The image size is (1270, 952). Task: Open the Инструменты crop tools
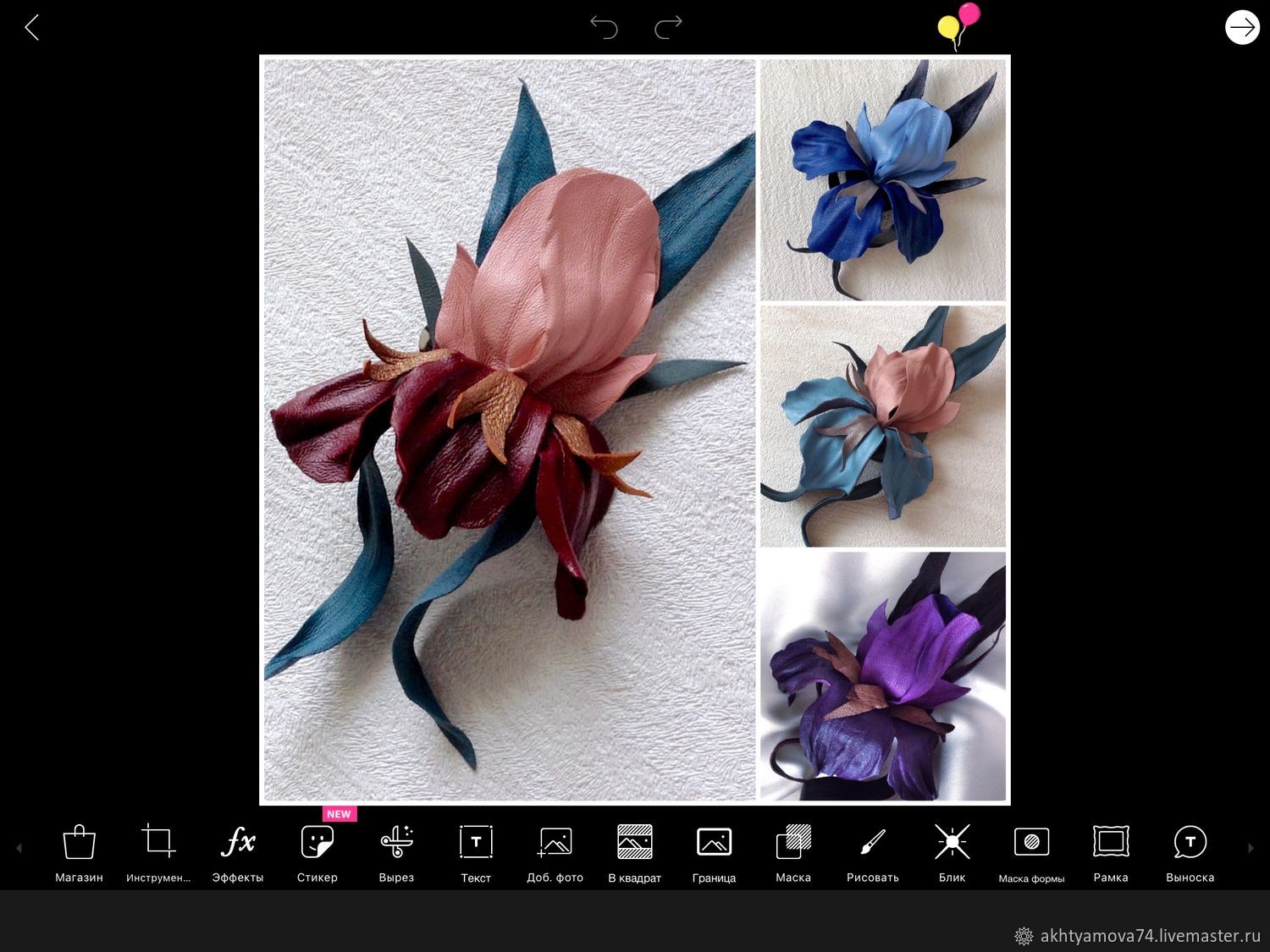158,853
